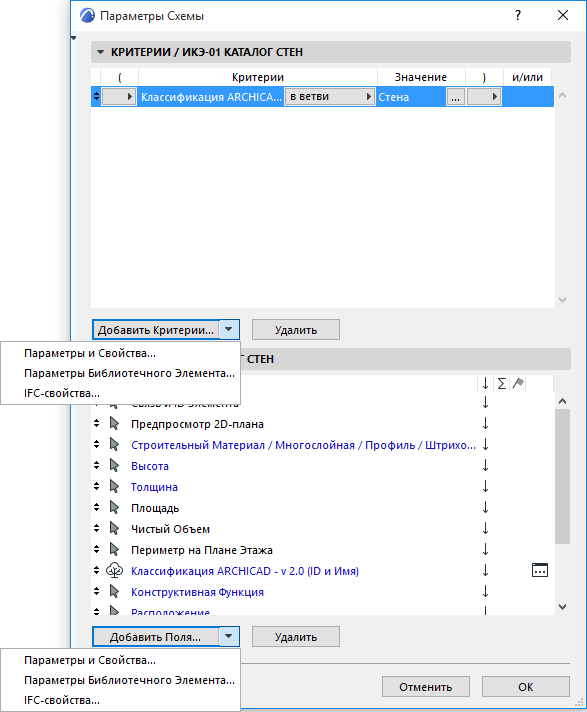Viewport: 587px width, 712px height.
Task: Click the small black arrow at the dialog's left edge
Action: point(74,39)
